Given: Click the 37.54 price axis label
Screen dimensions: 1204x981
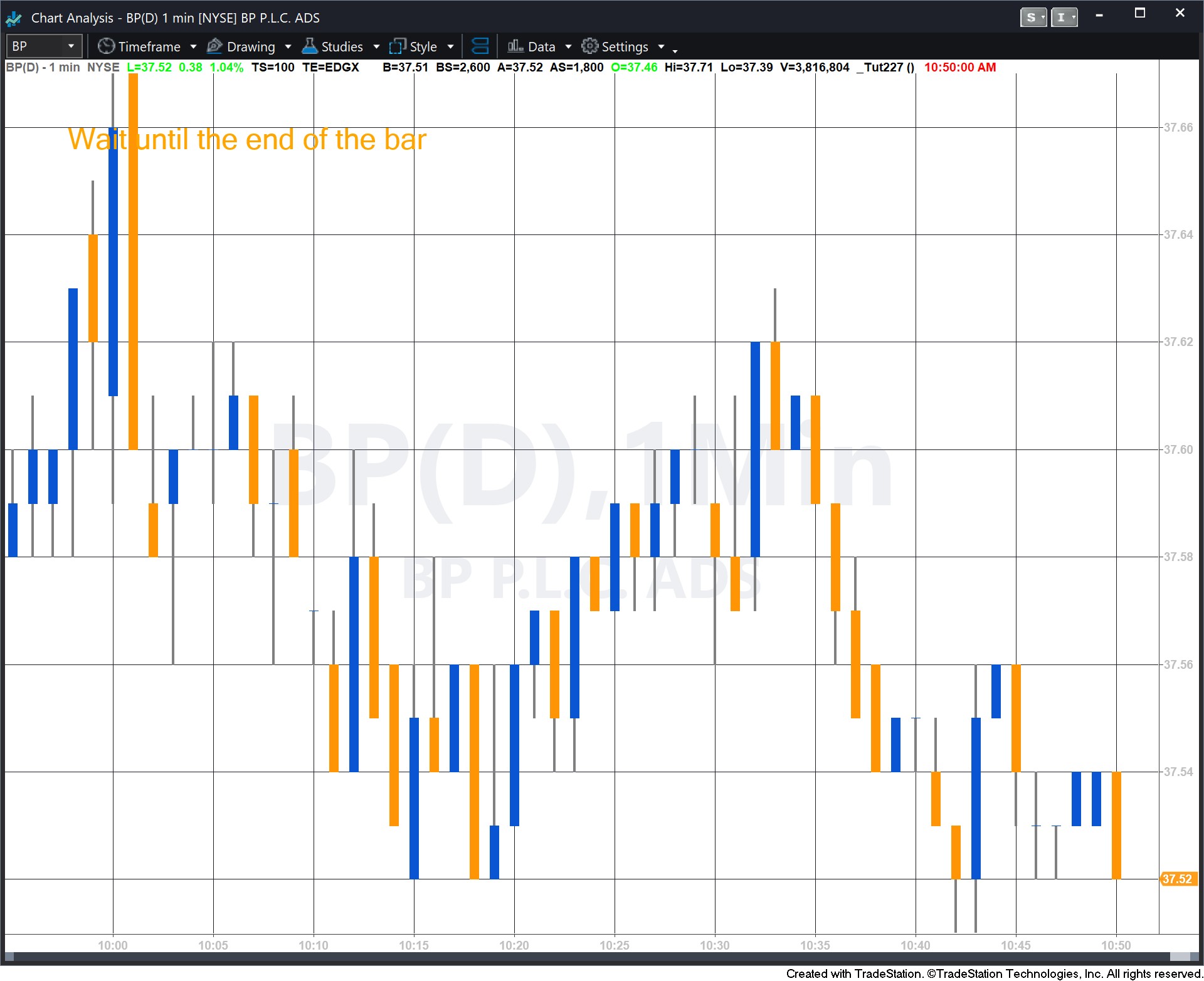Looking at the screenshot, I should [x=1178, y=772].
